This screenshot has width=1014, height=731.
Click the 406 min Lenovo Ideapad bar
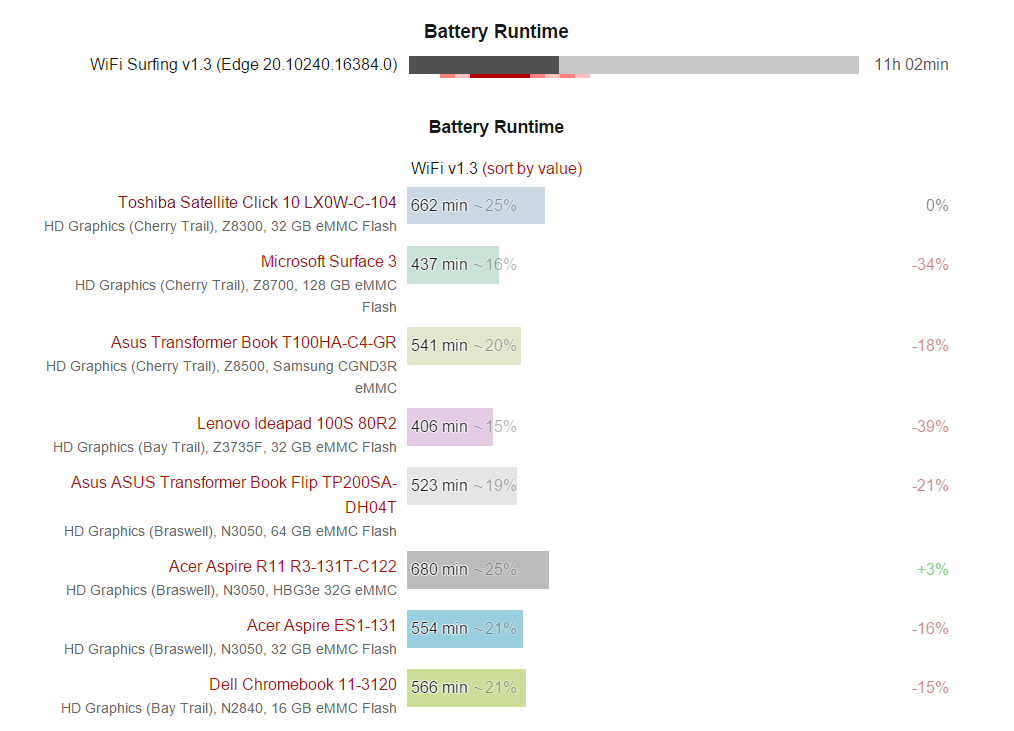(x=449, y=427)
